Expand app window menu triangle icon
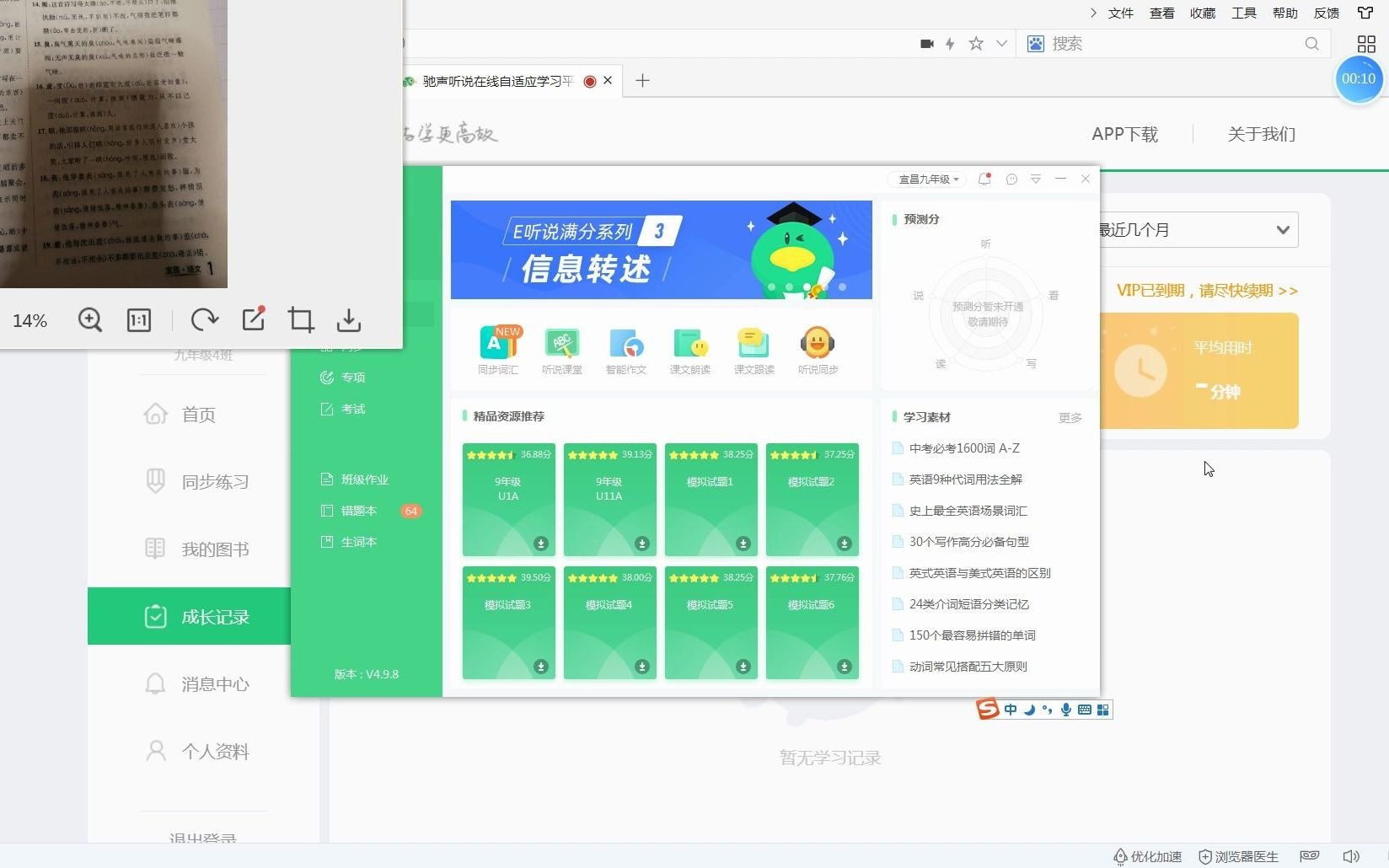Viewport: 1389px width, 868px height. [1036, 179]
